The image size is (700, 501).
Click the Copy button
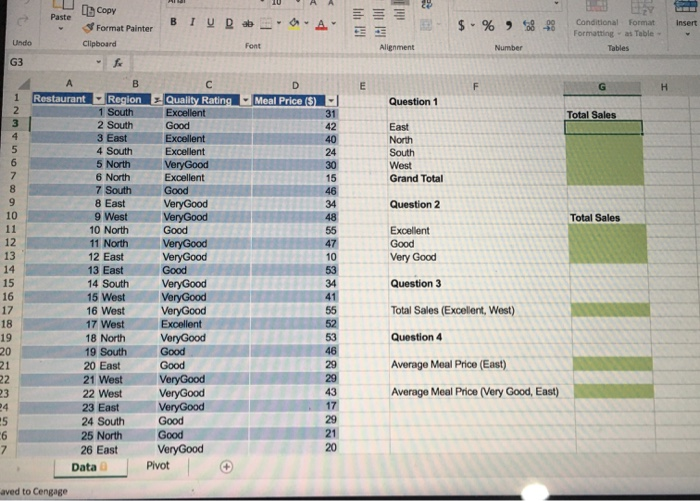99,10
